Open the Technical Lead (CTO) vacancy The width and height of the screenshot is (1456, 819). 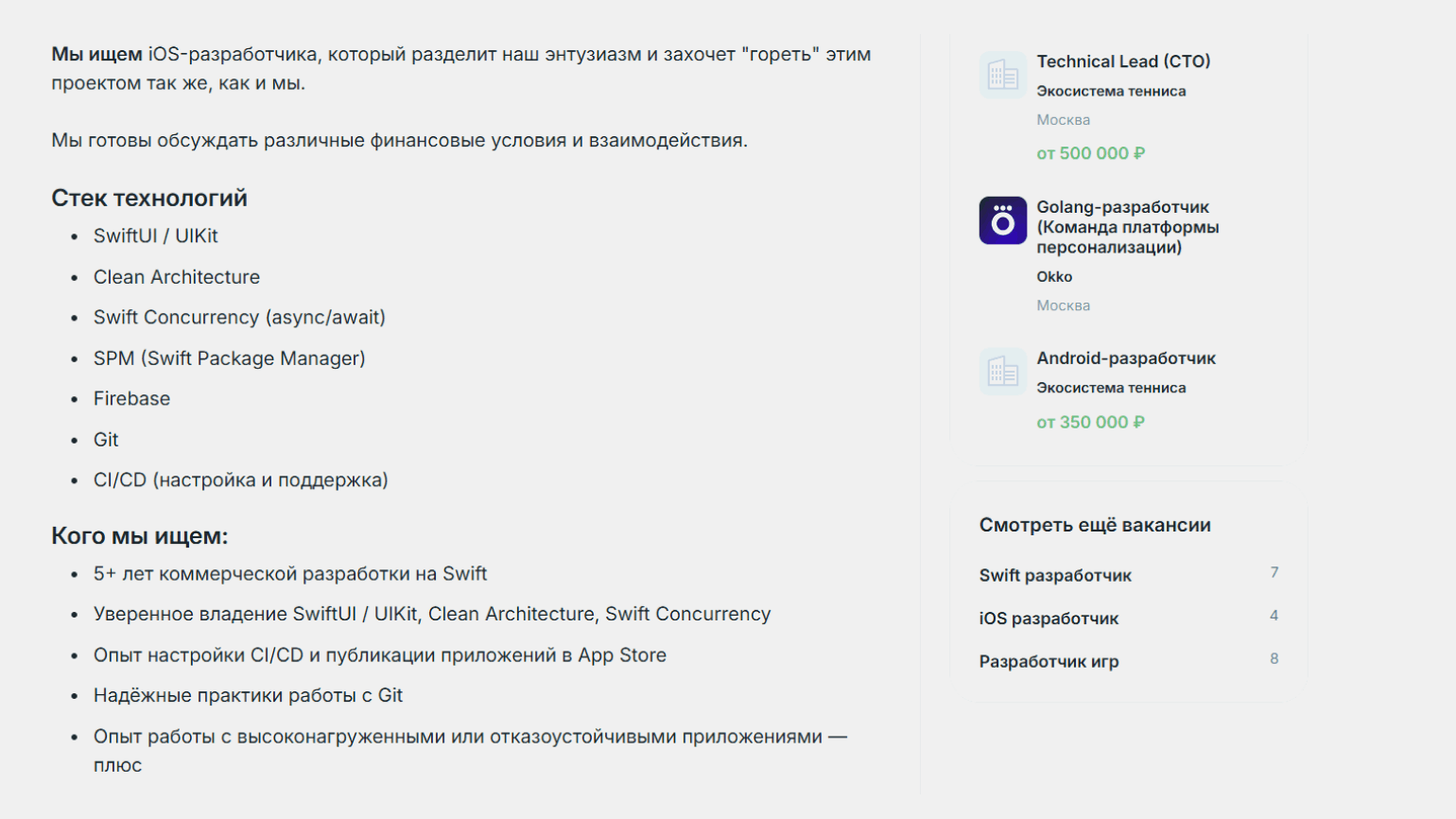click(x=1123, y=61)
